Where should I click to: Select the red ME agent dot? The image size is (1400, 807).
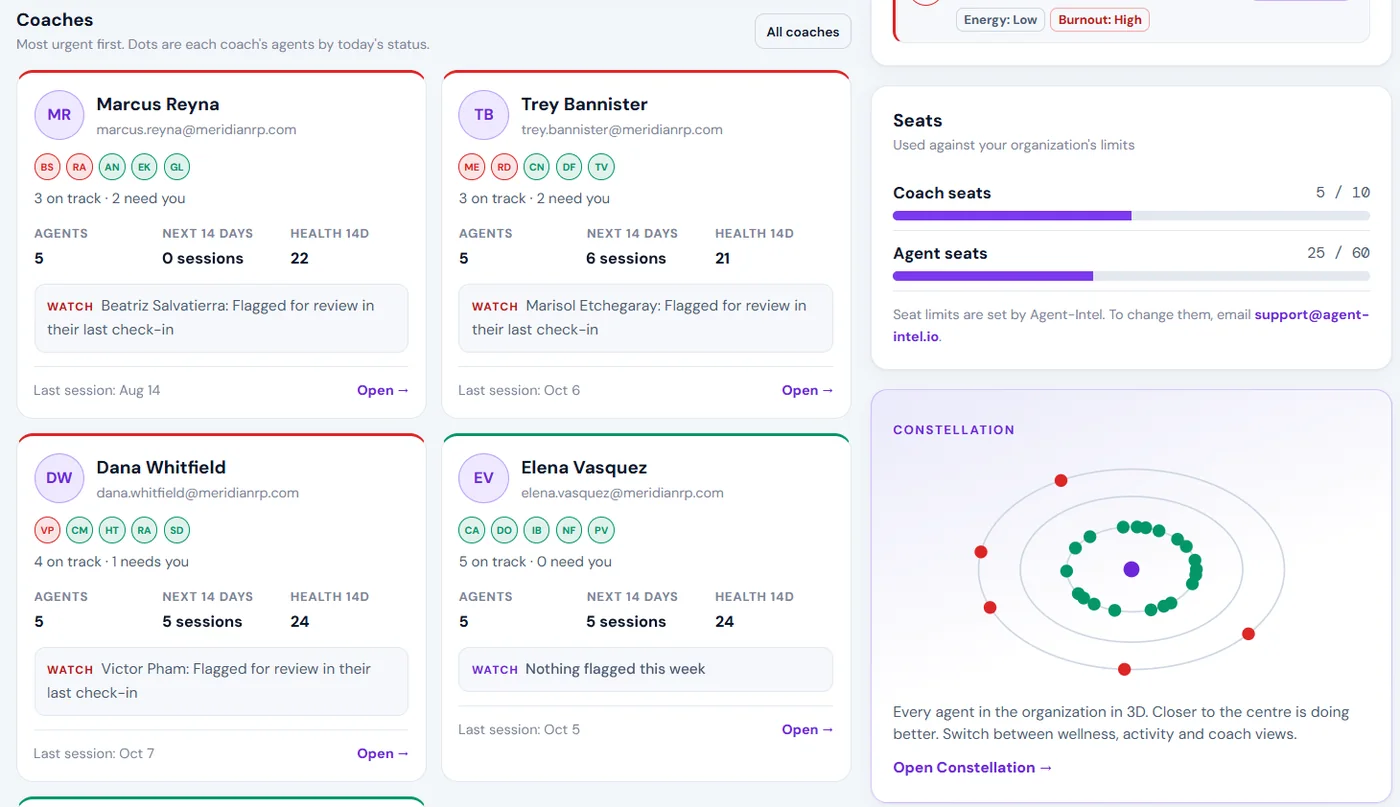point(472,167)
